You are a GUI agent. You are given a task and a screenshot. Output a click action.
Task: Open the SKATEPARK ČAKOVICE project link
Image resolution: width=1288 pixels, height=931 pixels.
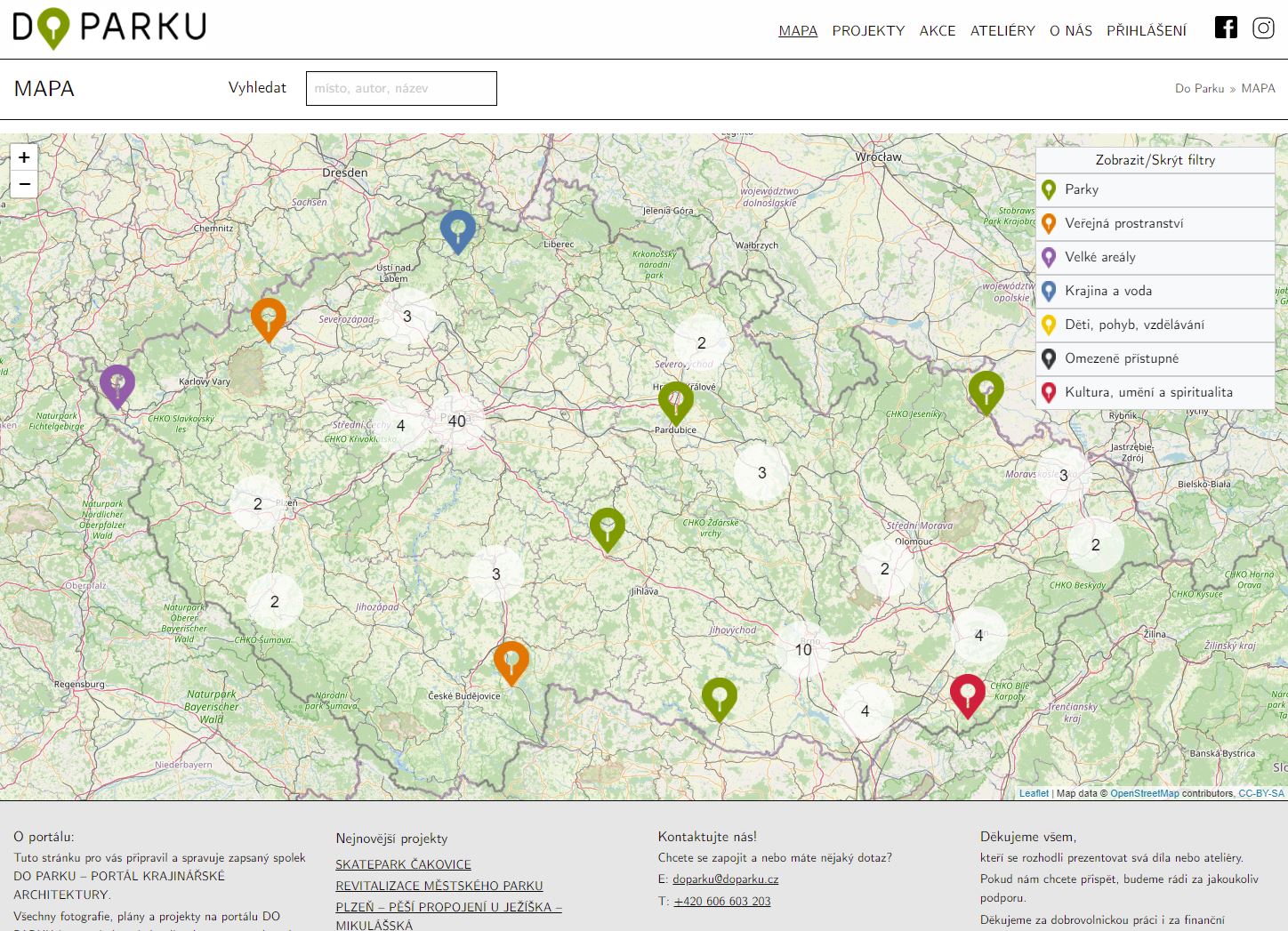(403, 864)
